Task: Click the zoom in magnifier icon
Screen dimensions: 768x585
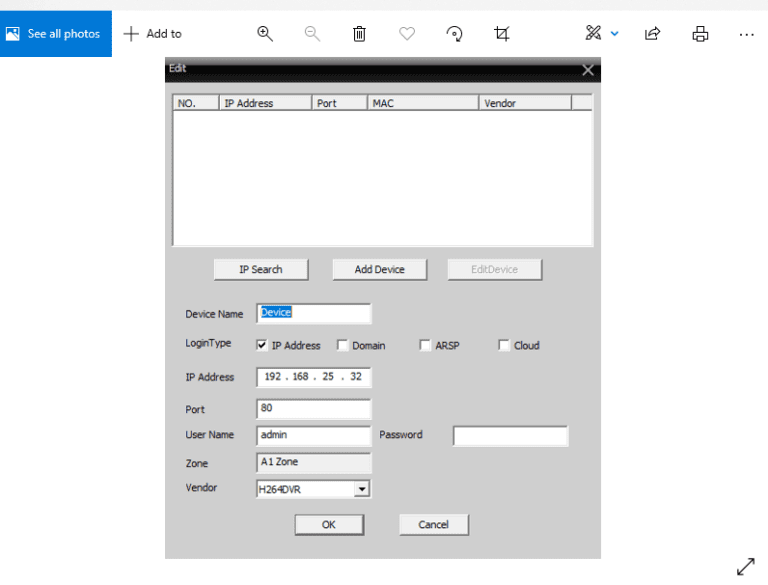Action: click(x=265, y=34)
